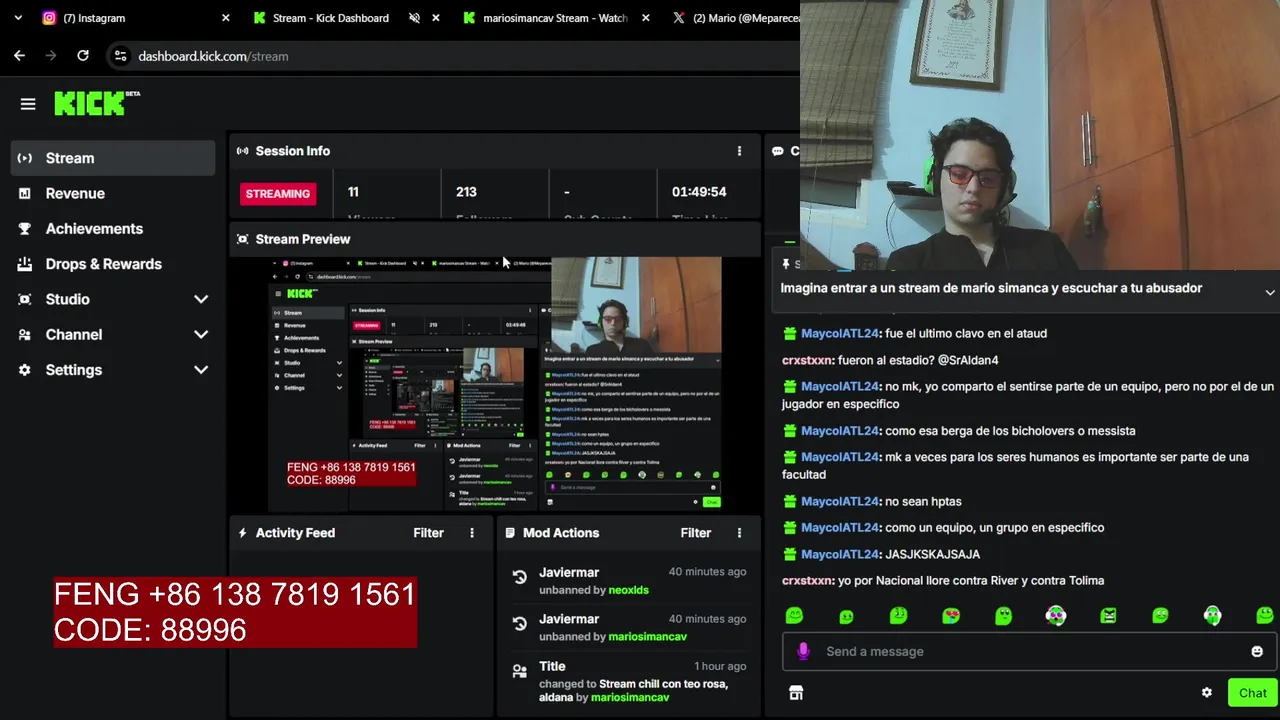Click the 213 followers count
1280x720 pixels.
(x=466, y=192)
